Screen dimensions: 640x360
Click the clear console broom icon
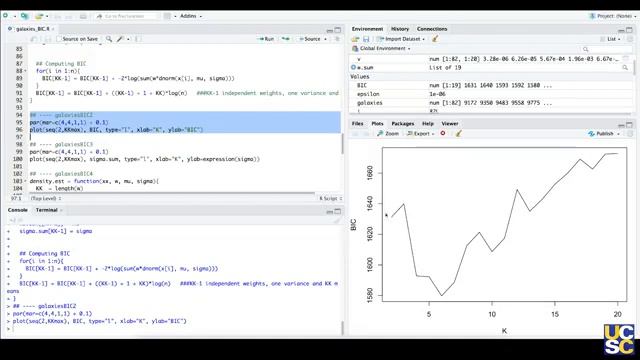tap(337, 220)
